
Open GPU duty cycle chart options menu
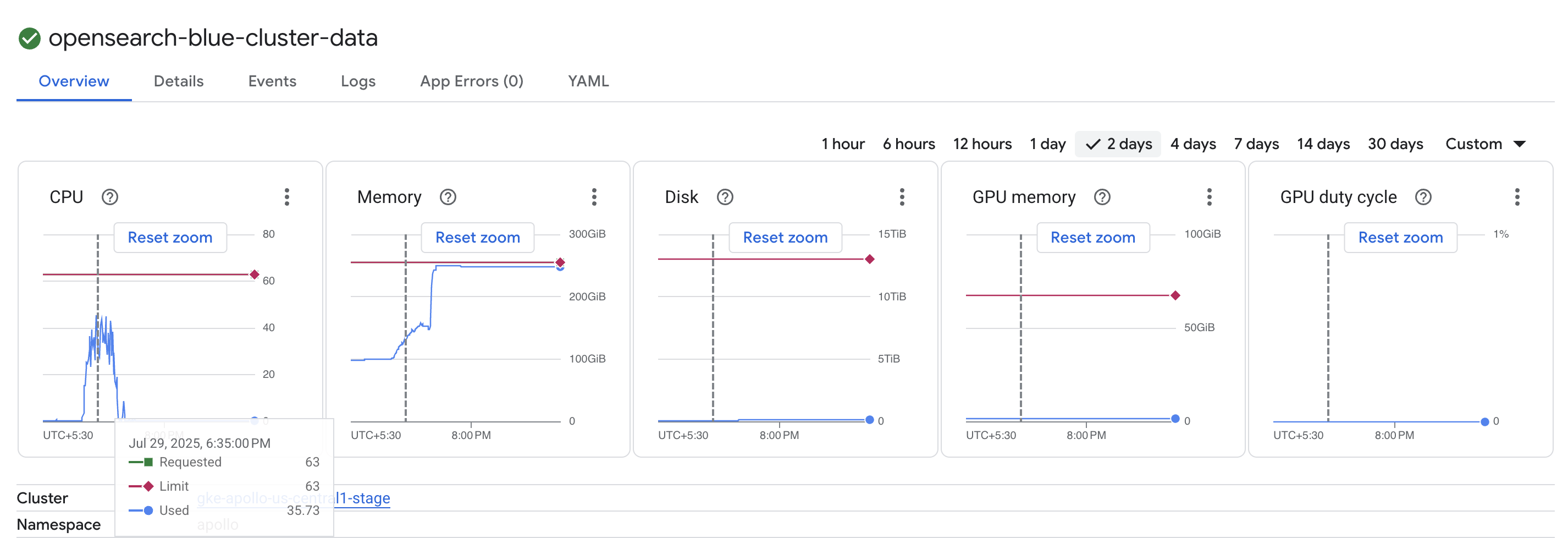[x=1517, y=197]
